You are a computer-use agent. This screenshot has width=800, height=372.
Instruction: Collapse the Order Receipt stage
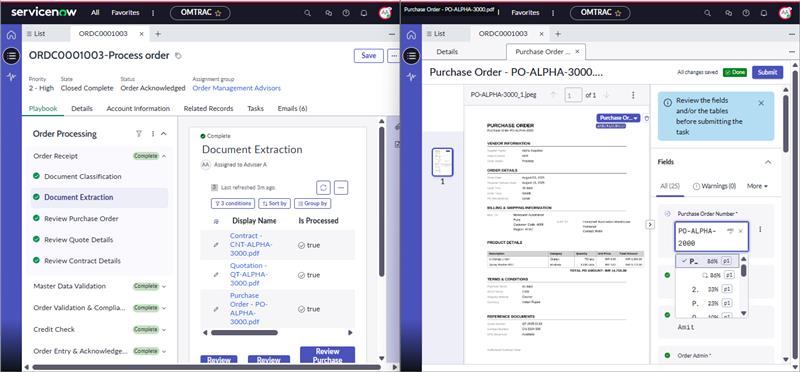[x=164, y=156]
